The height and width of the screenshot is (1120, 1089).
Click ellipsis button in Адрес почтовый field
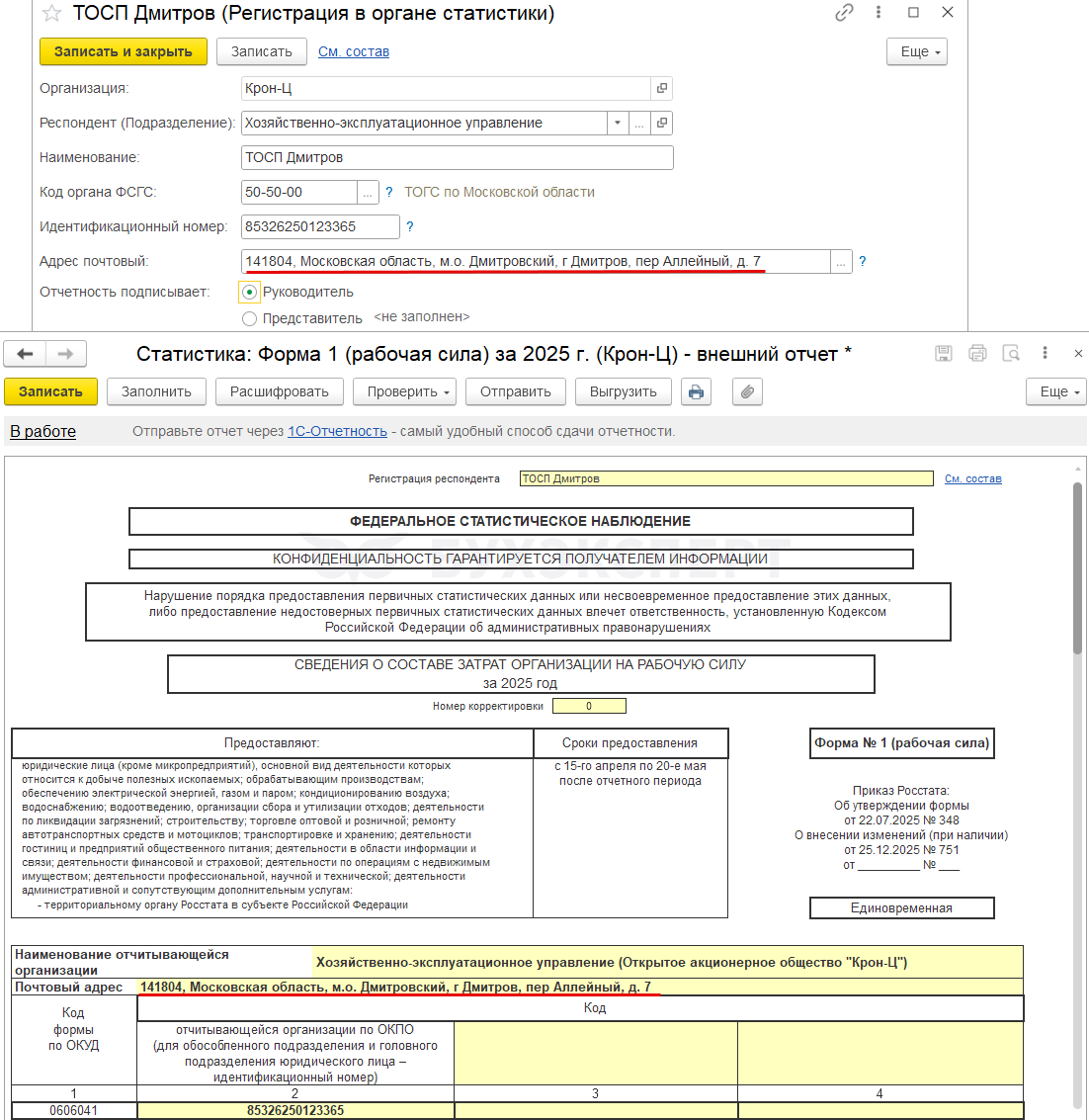(x=841, y=261)
